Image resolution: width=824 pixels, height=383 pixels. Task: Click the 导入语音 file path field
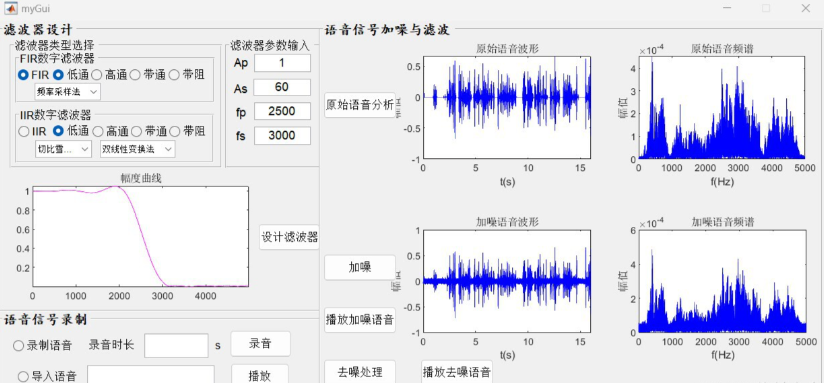point(151,375)
